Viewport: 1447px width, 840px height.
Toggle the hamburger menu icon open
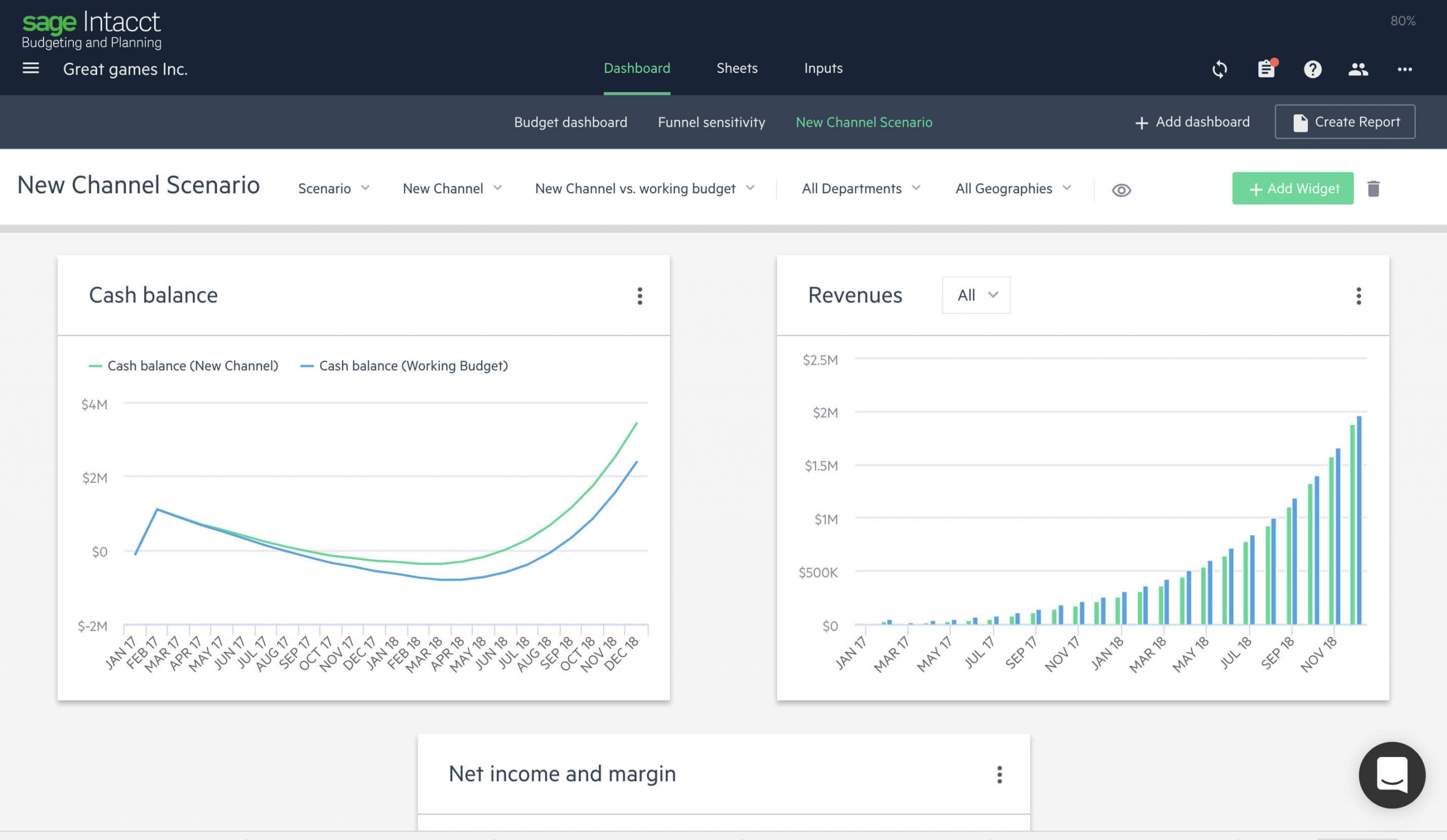click(x=29, y=68)
